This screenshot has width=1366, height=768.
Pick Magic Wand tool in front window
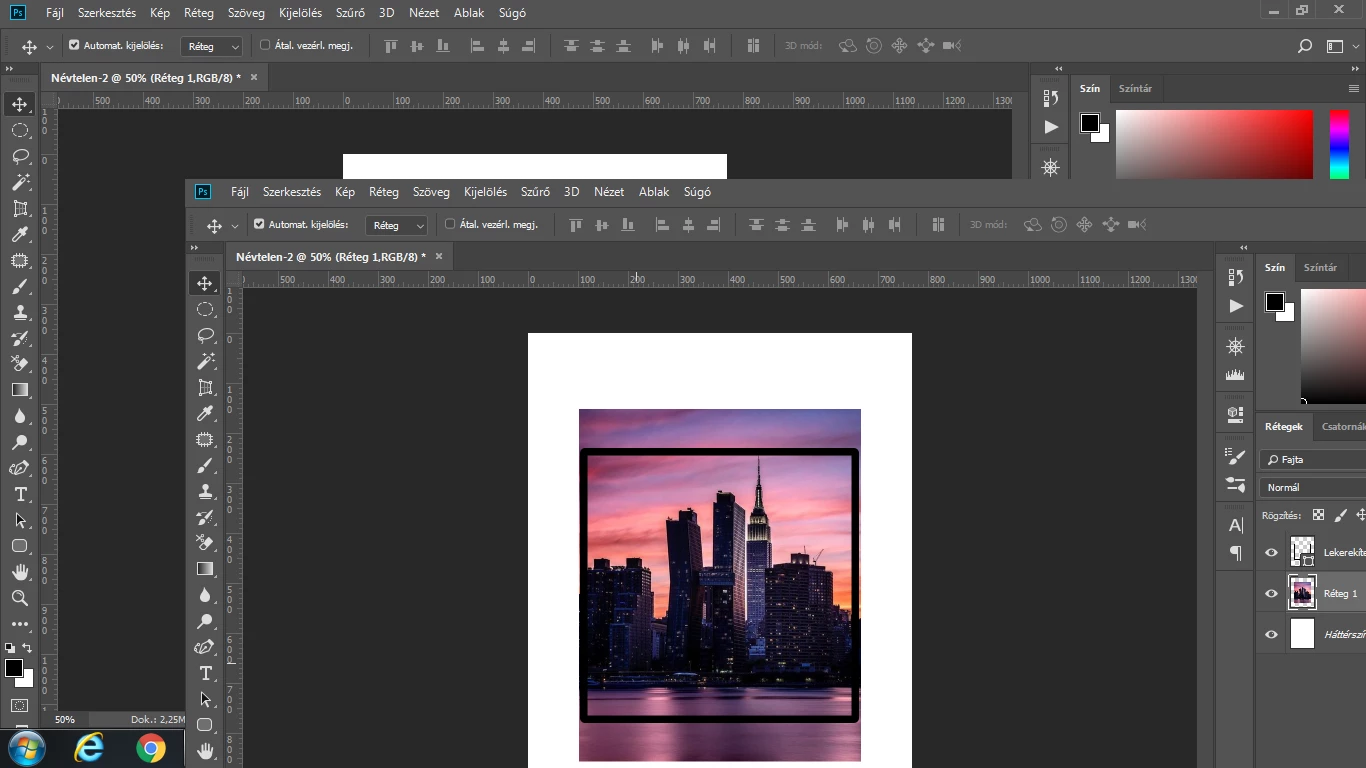(x=205, y=361)
